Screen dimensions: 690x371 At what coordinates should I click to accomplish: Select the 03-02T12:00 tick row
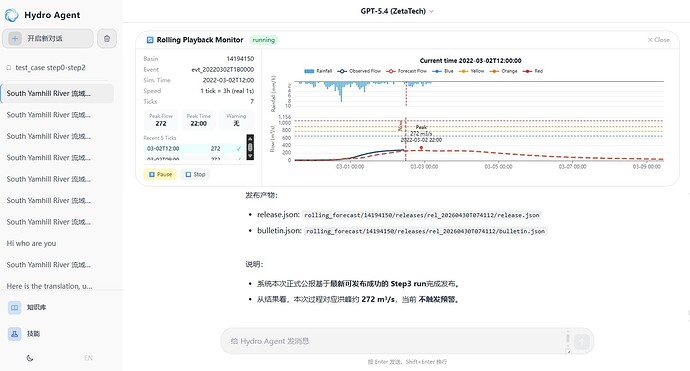coord(195,149)
